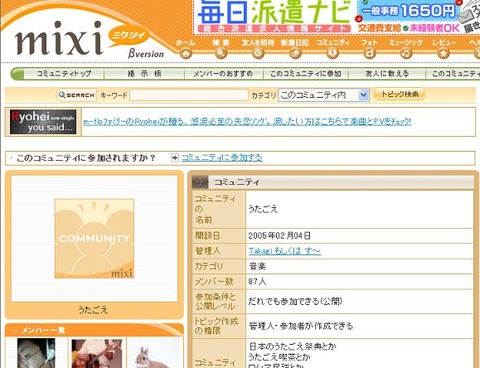480x368 pixels.
Task: Open first dark-photo member thumbnail
Action: click(x=36, y=353)
